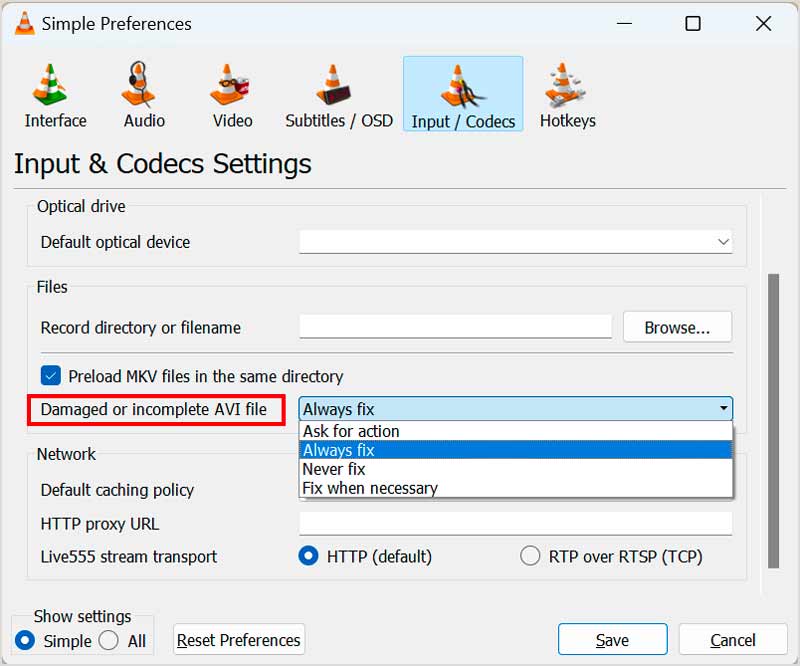Click the VLC cone icon in title bar
This screenshot has height=666, width=800.
click(x=24, y=23)
